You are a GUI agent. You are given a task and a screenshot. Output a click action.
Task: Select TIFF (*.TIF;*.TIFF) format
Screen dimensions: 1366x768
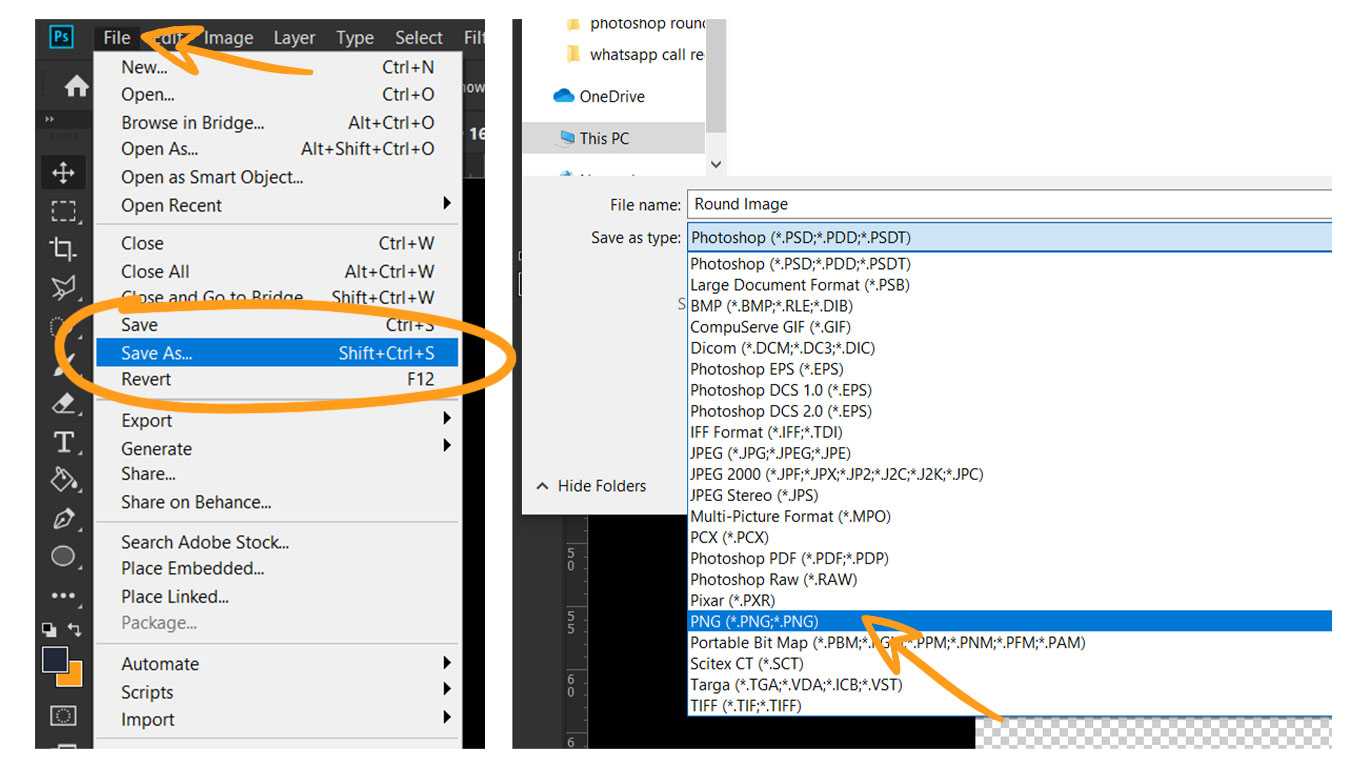click(x=1010, y=705)
